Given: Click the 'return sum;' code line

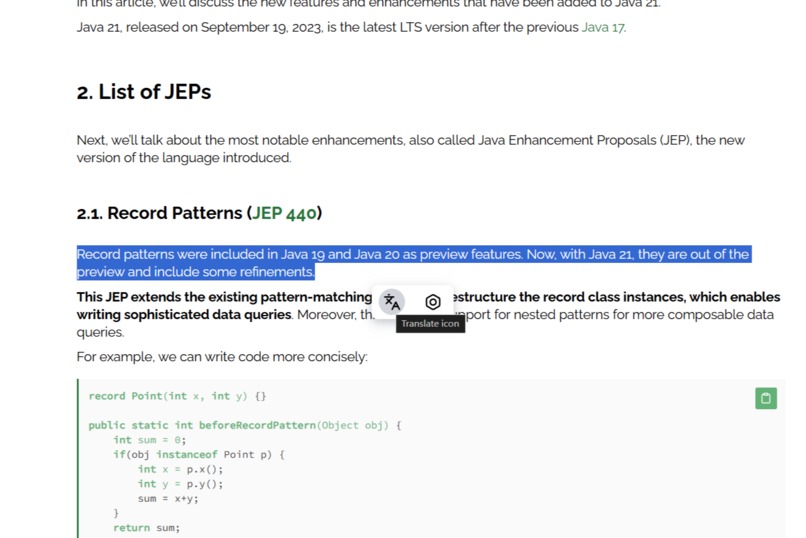Looking at the screenshot, I should 146,528.
